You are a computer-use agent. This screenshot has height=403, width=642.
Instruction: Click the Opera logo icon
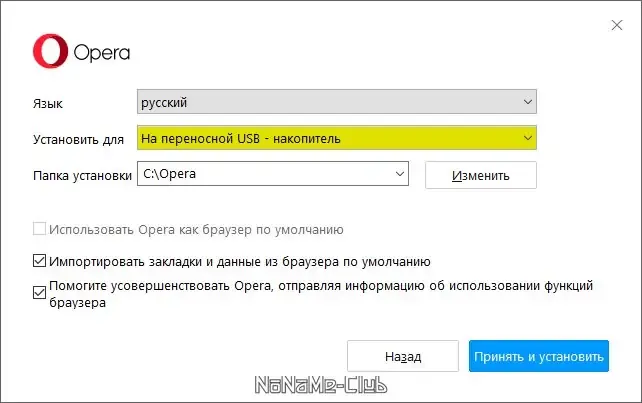click(x=50, y=51)
